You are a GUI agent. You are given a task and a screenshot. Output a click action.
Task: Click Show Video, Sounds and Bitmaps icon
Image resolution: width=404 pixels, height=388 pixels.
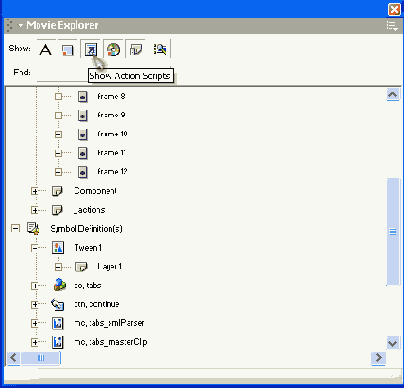coord(113,50)
